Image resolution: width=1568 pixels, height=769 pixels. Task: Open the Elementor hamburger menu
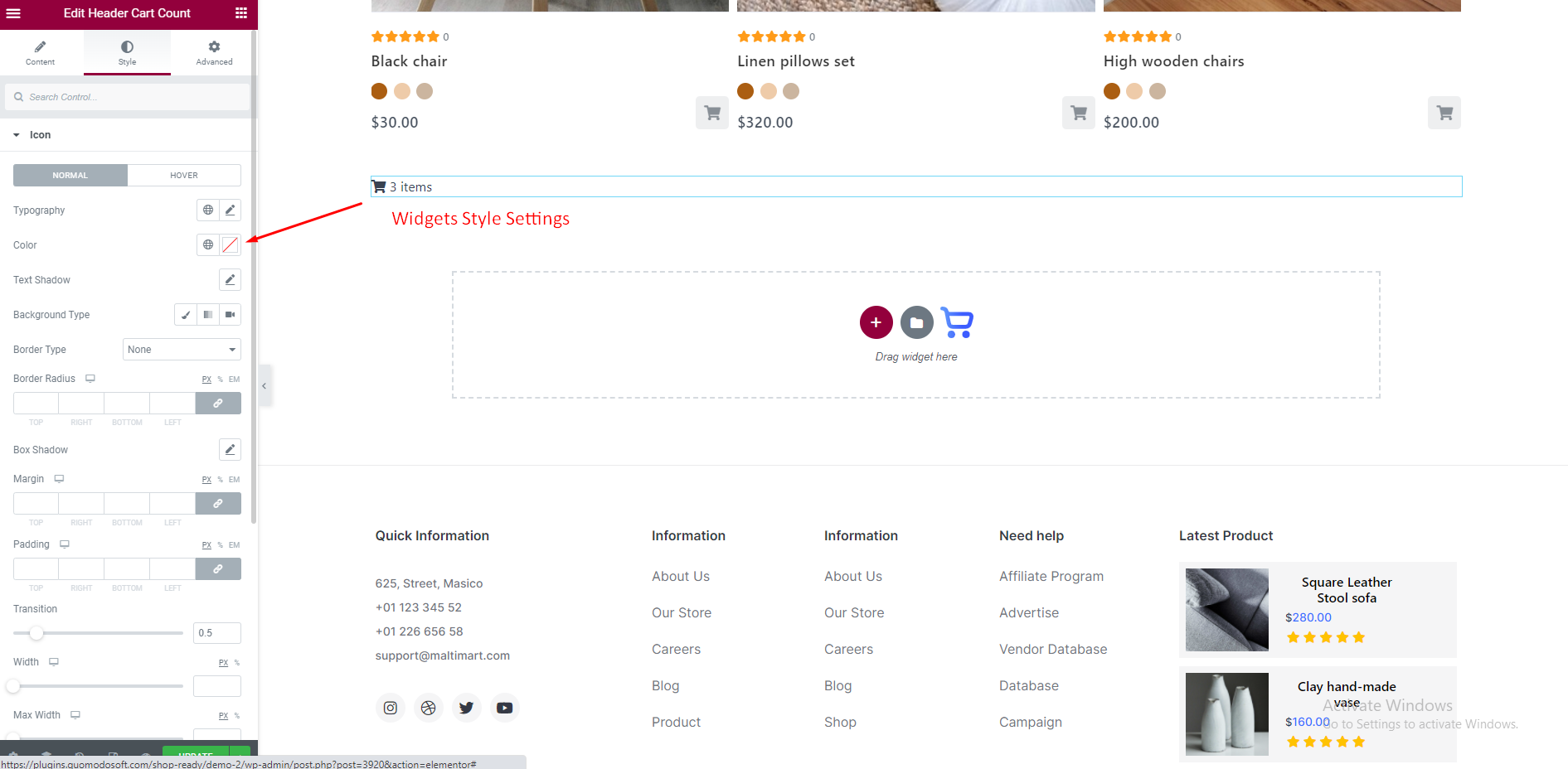click(x=13, y=13)
